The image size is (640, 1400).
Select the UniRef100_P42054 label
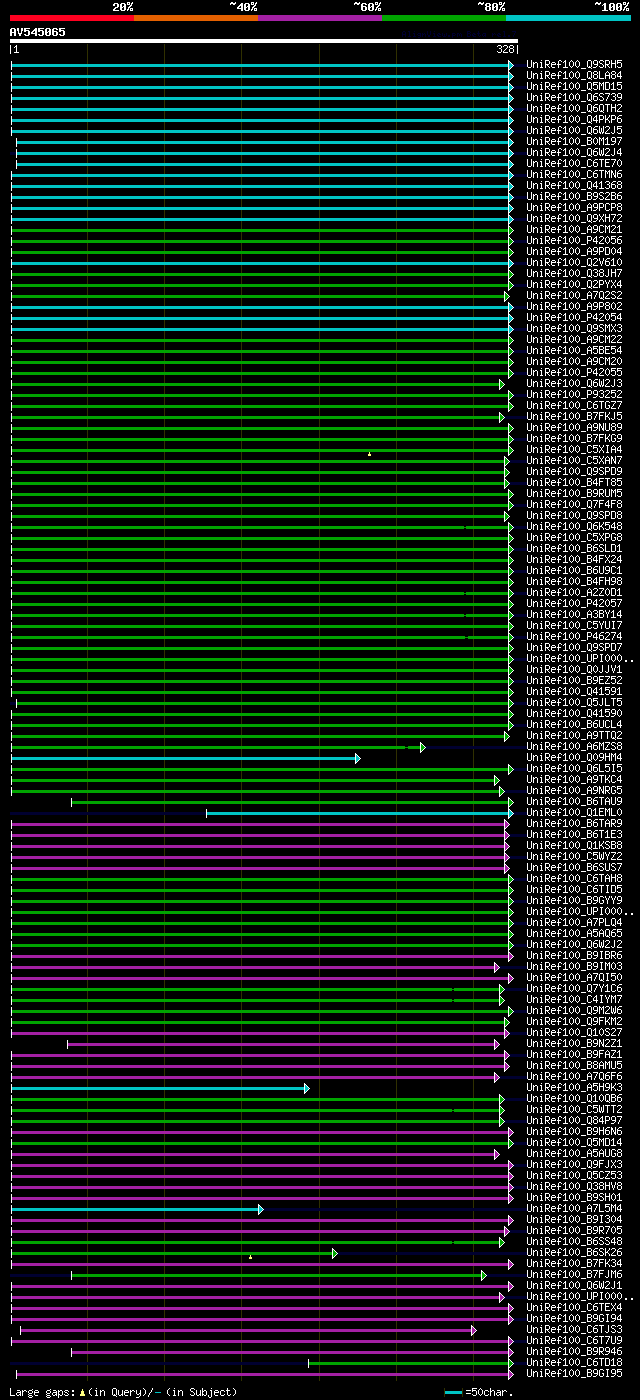(574, 317)
